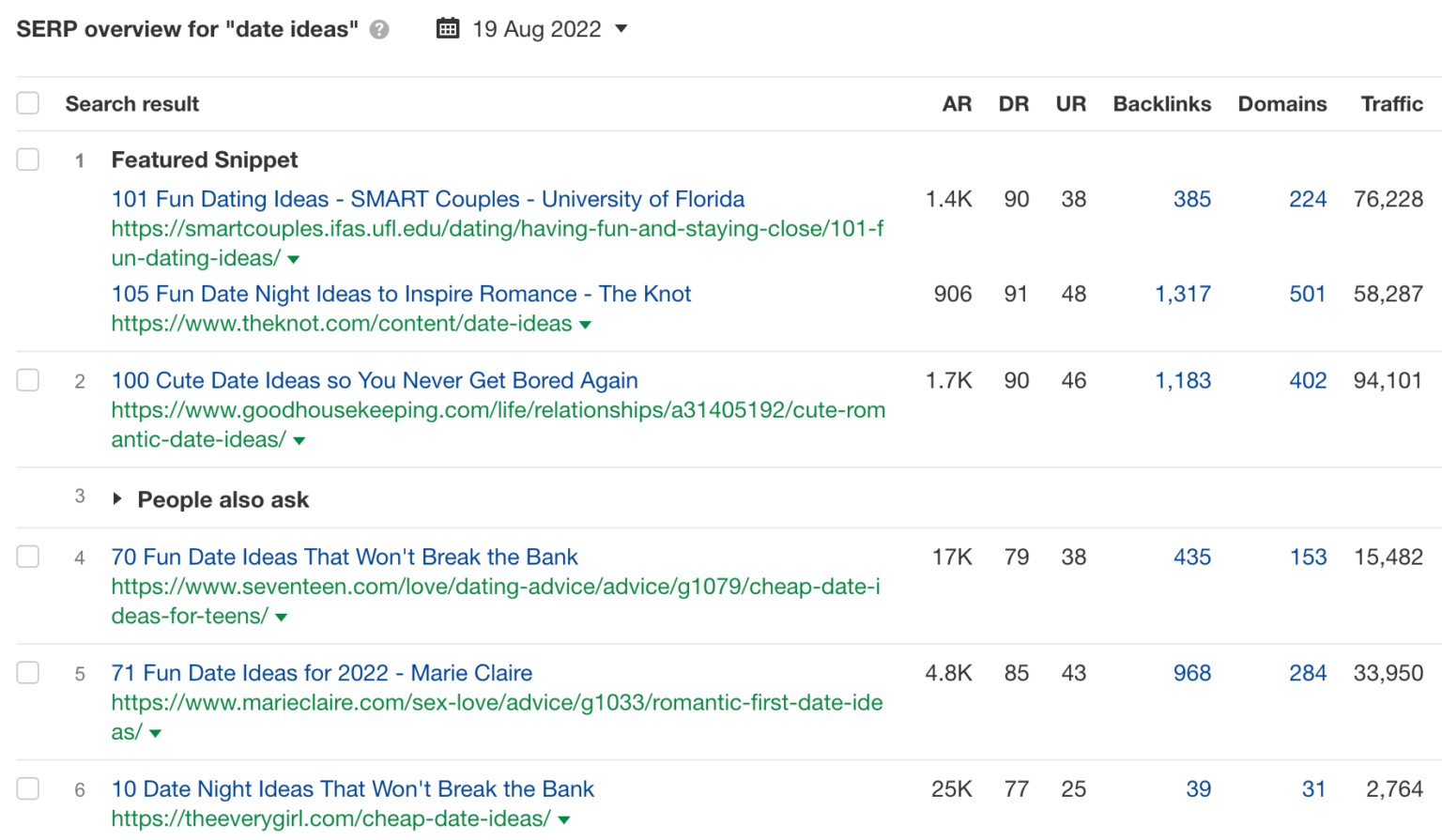Image resolution: width=1442 pixels, height=840 pixels.
Task: Open the URL dropdown for theeverygirl.com
Action: click(563, 818)
